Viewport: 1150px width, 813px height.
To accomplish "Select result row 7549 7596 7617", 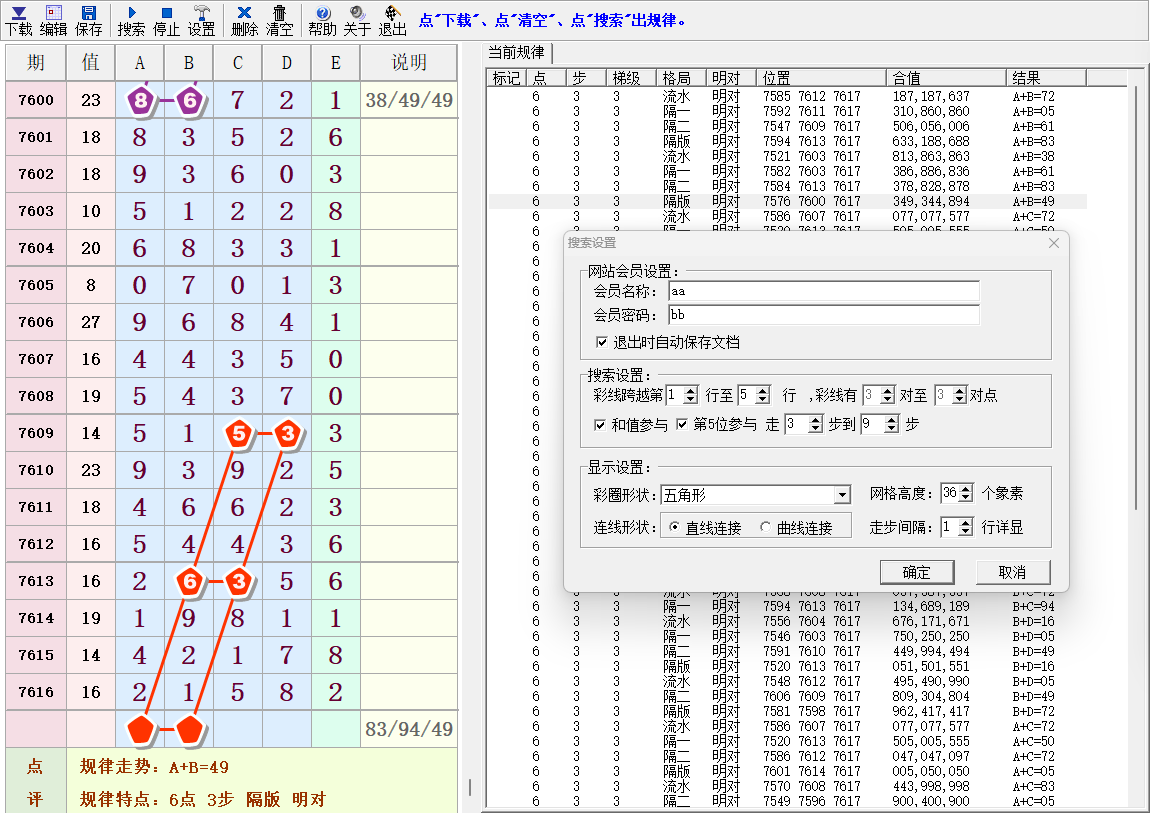I will 788,801.
